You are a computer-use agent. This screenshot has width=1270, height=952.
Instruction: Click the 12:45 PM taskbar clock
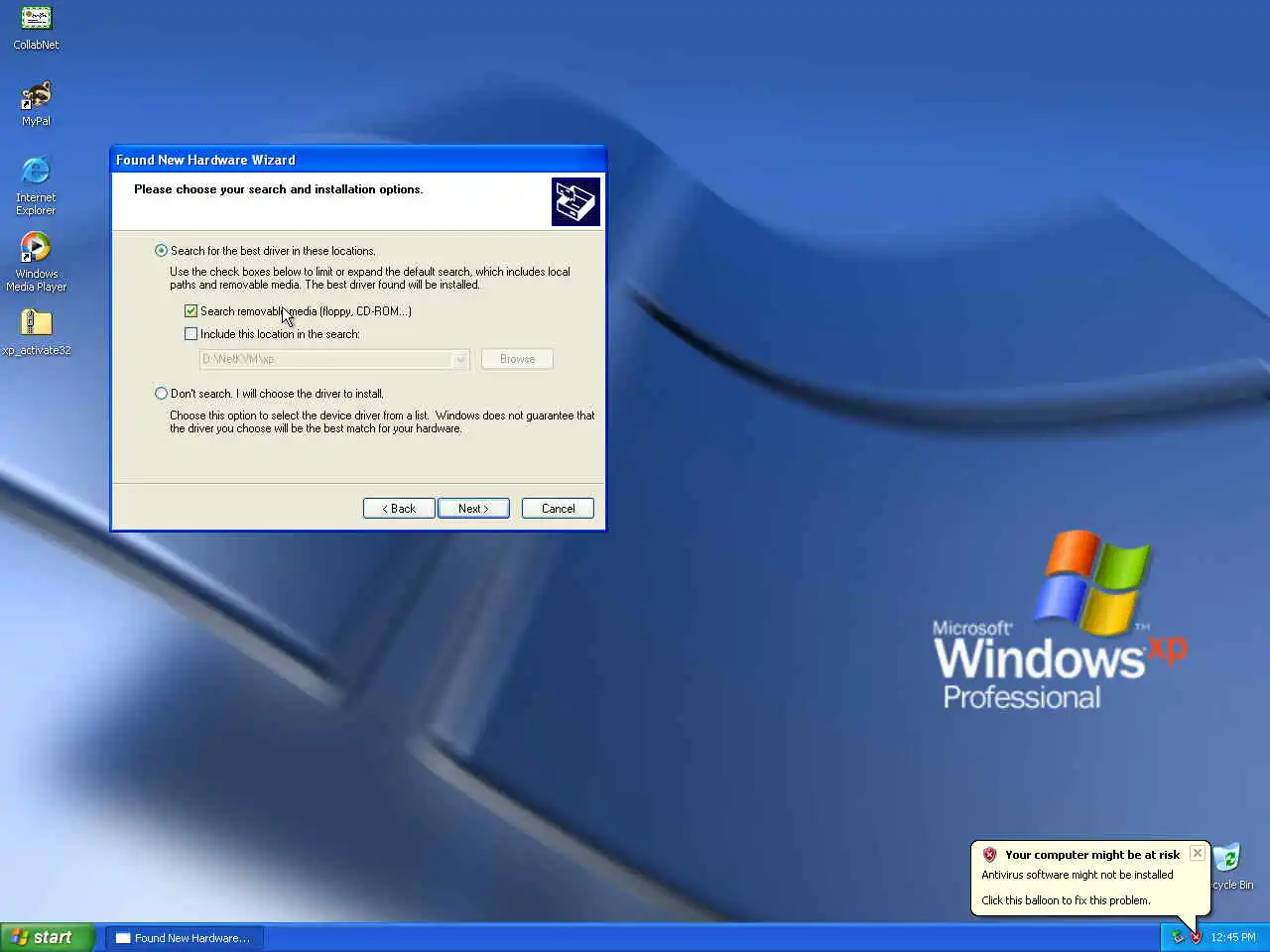(x=1232, y=937)
